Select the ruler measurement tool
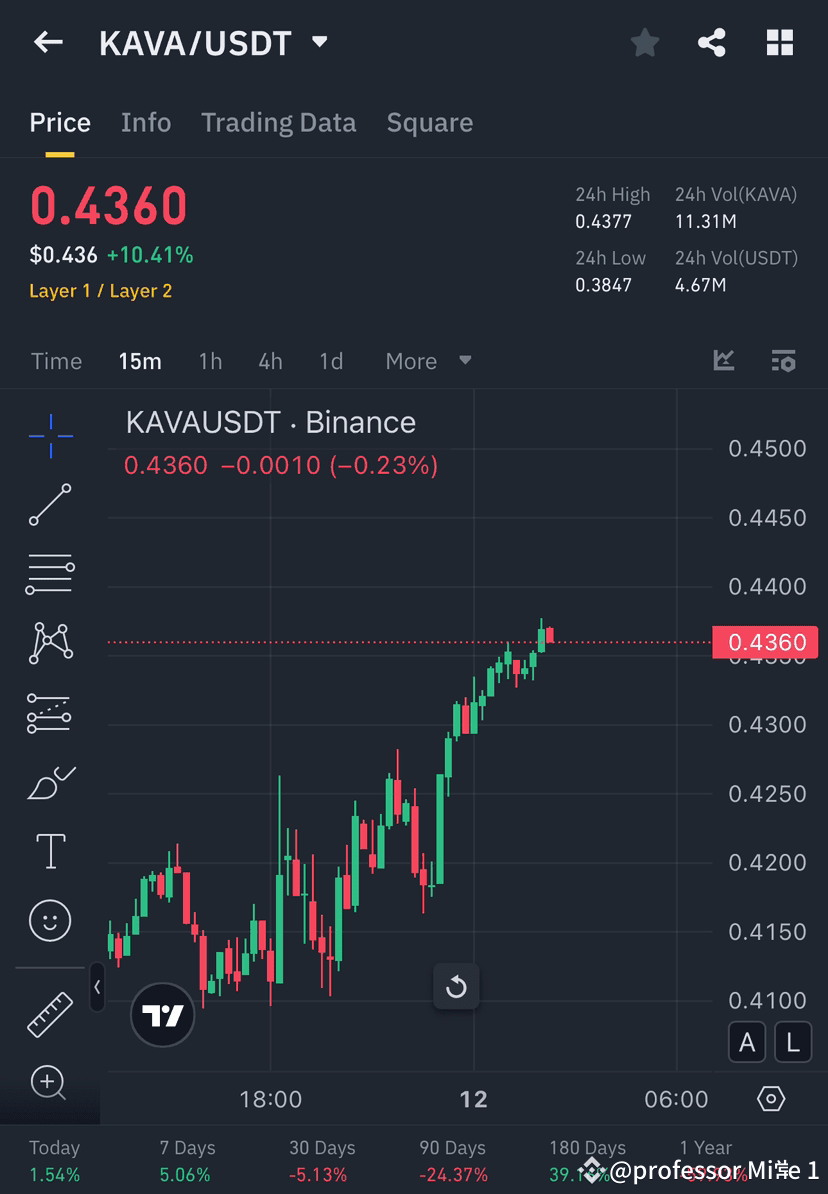This screenshot has height=1194, width=828. tap(50, 1013)
